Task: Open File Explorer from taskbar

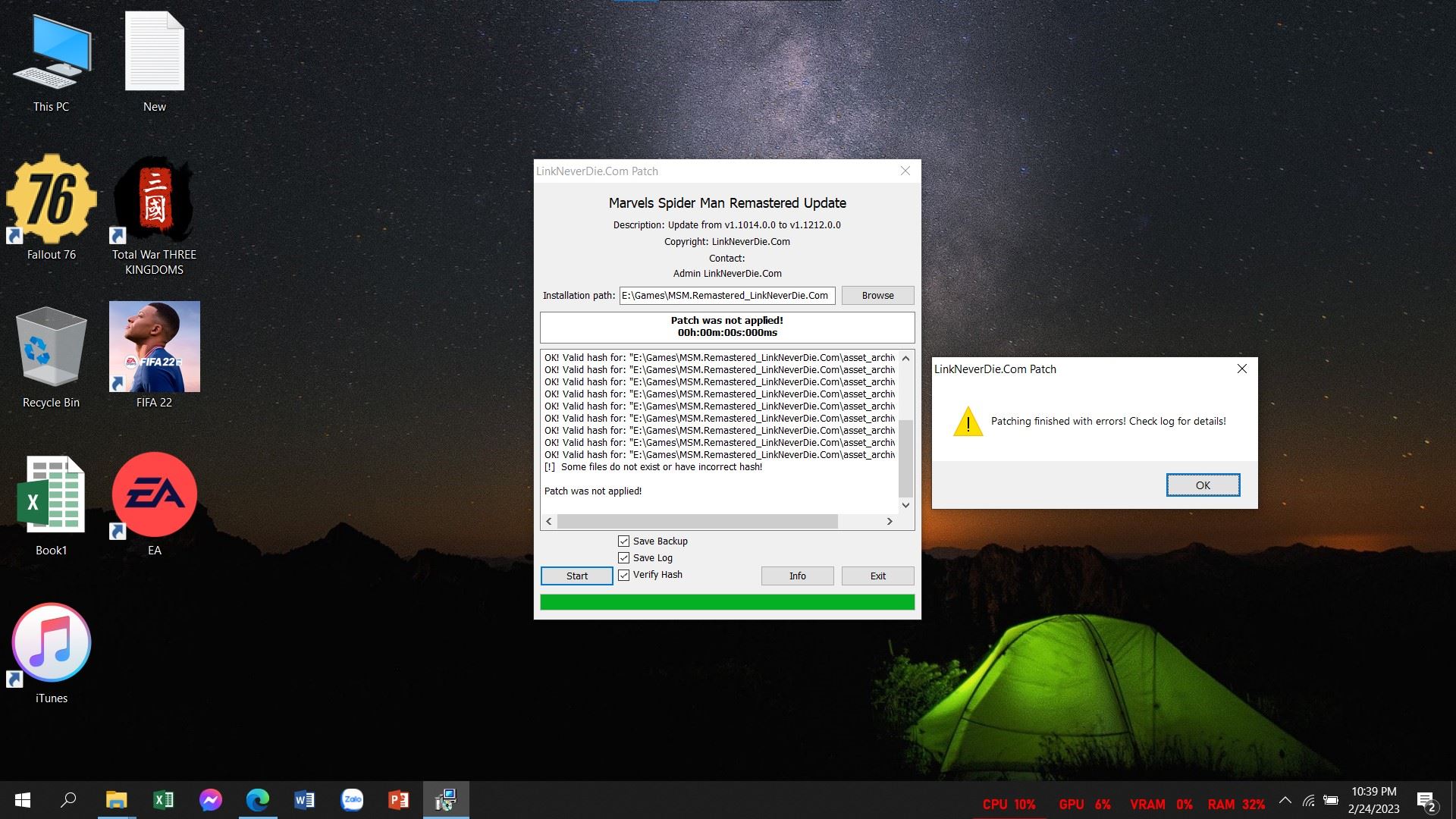Action: point(116,800)
